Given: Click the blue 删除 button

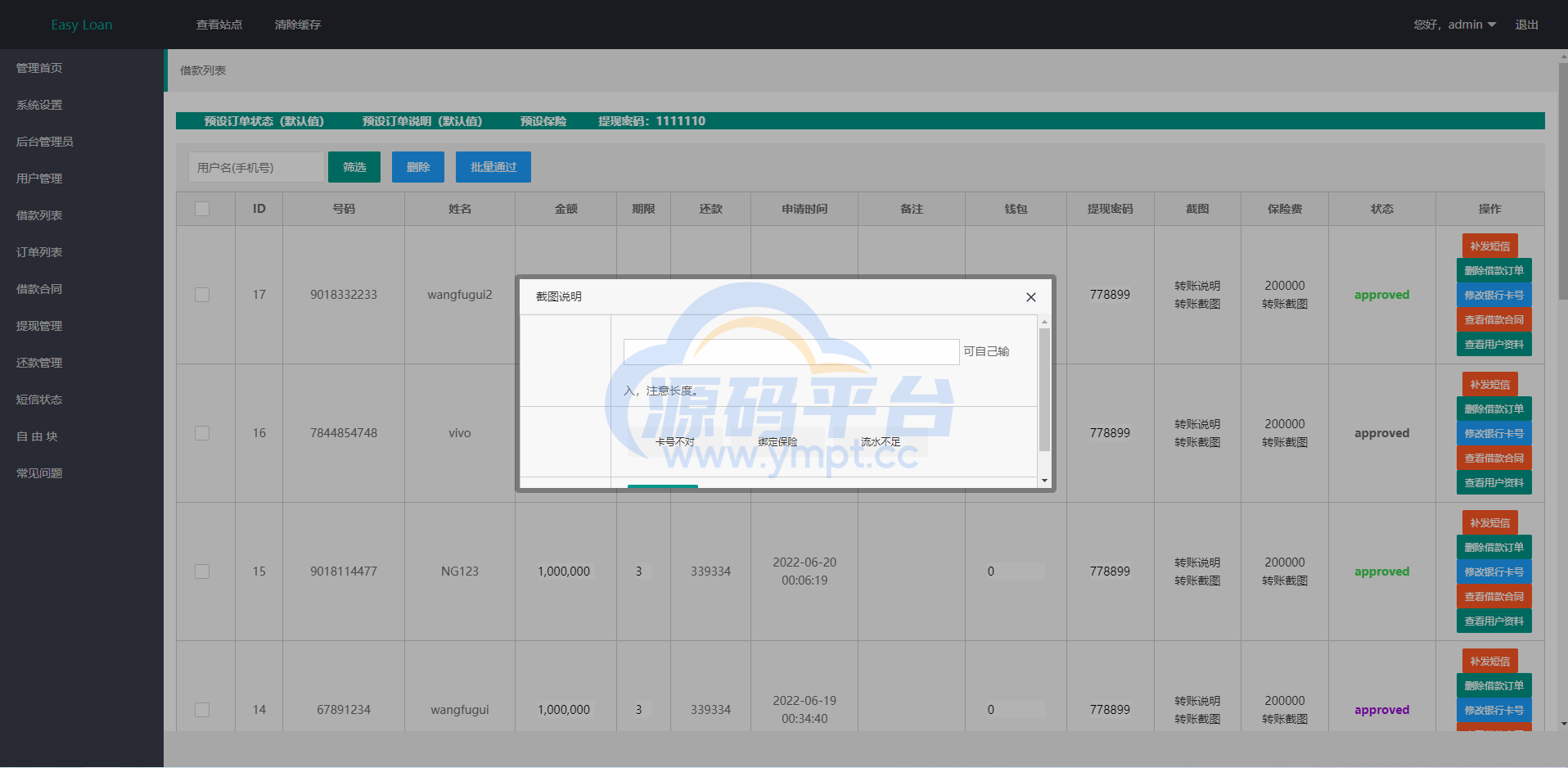Looking at the screenshot, I should [x=418, y=167].
